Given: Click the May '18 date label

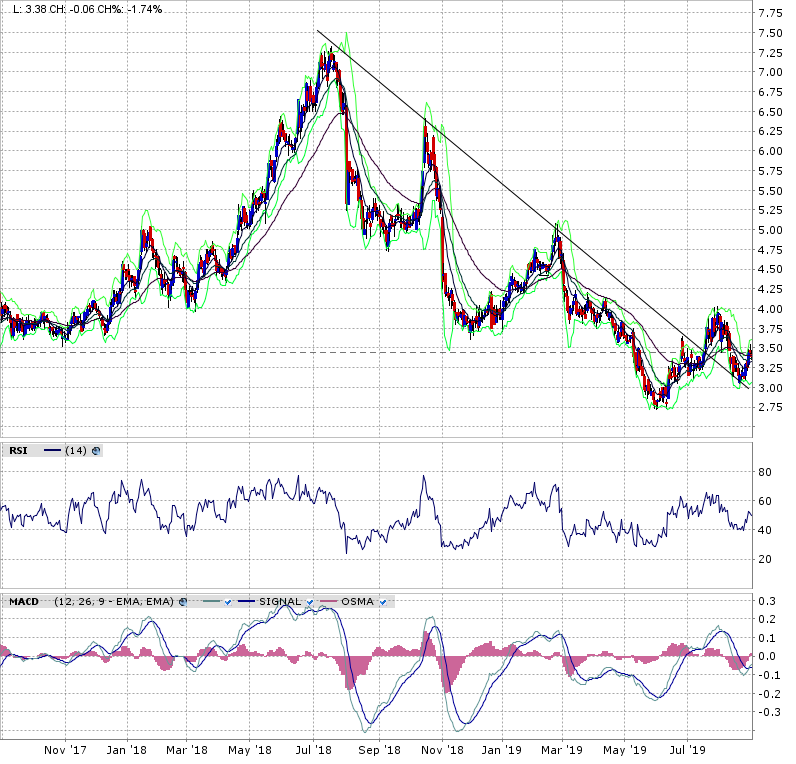Looking at the screenshot, I should (x=249, y=750).
